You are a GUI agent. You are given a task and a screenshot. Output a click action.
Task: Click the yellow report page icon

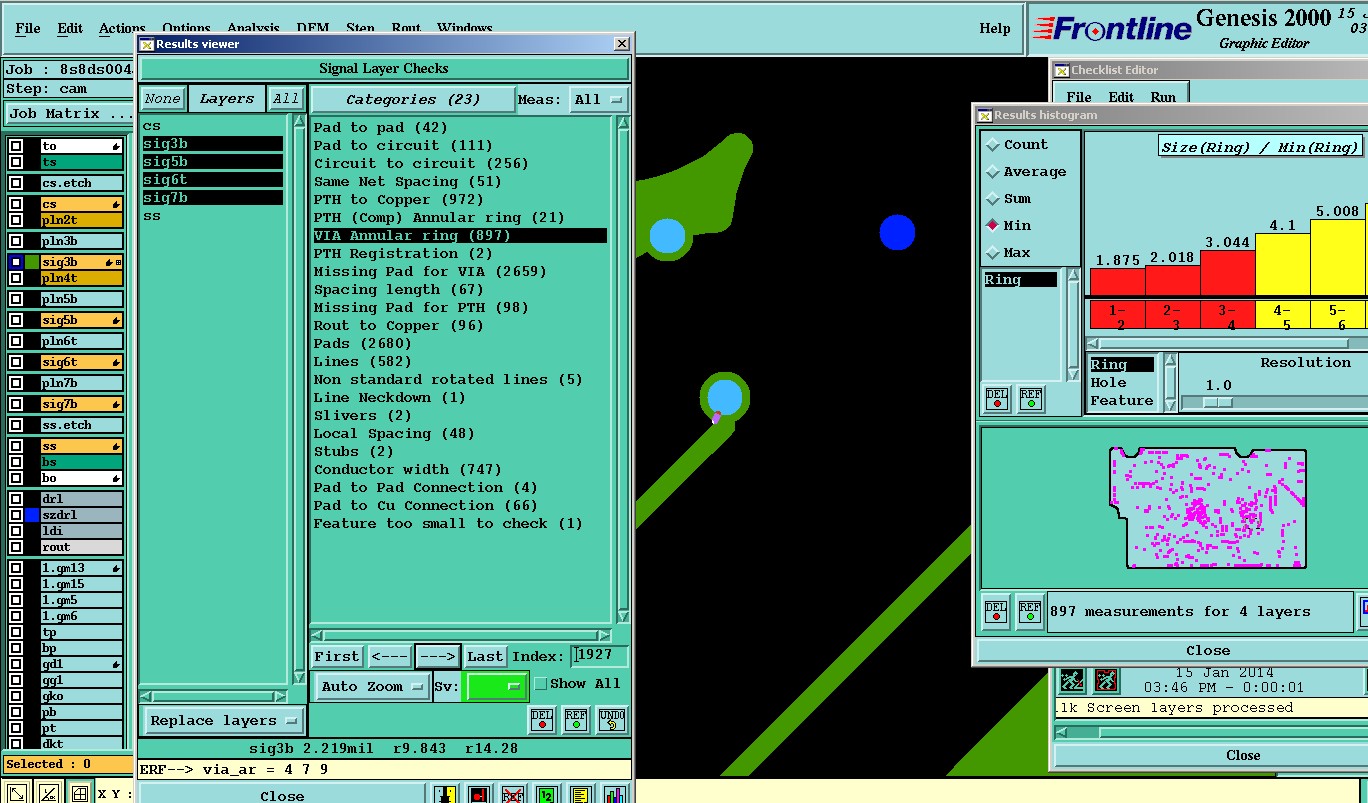581,795
